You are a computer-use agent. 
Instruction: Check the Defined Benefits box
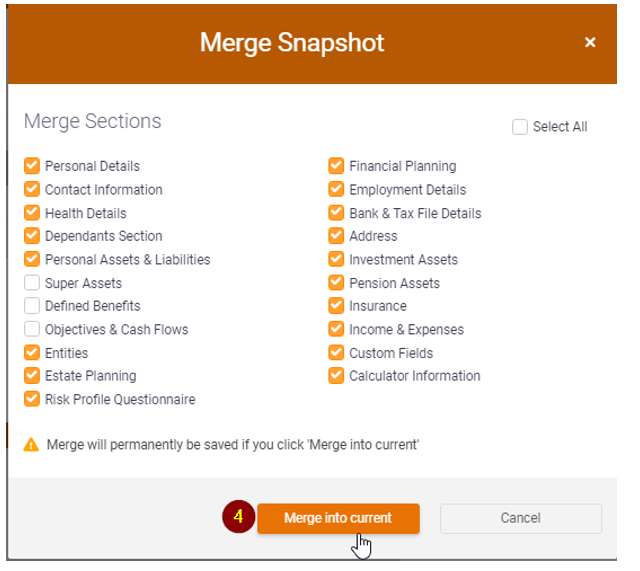pyautogui.click(x=32, y=306)
